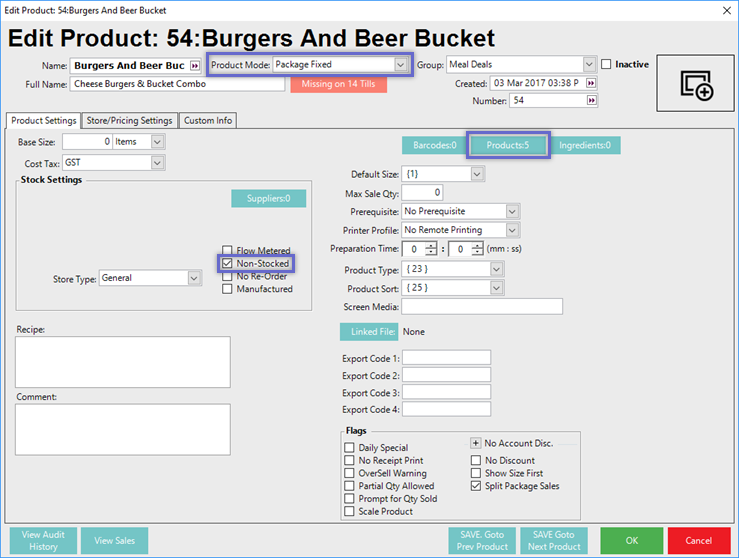Switch to Store/Pricing Settings tab
The height and width of the screenshot is (558, 739).
(129, 120)
